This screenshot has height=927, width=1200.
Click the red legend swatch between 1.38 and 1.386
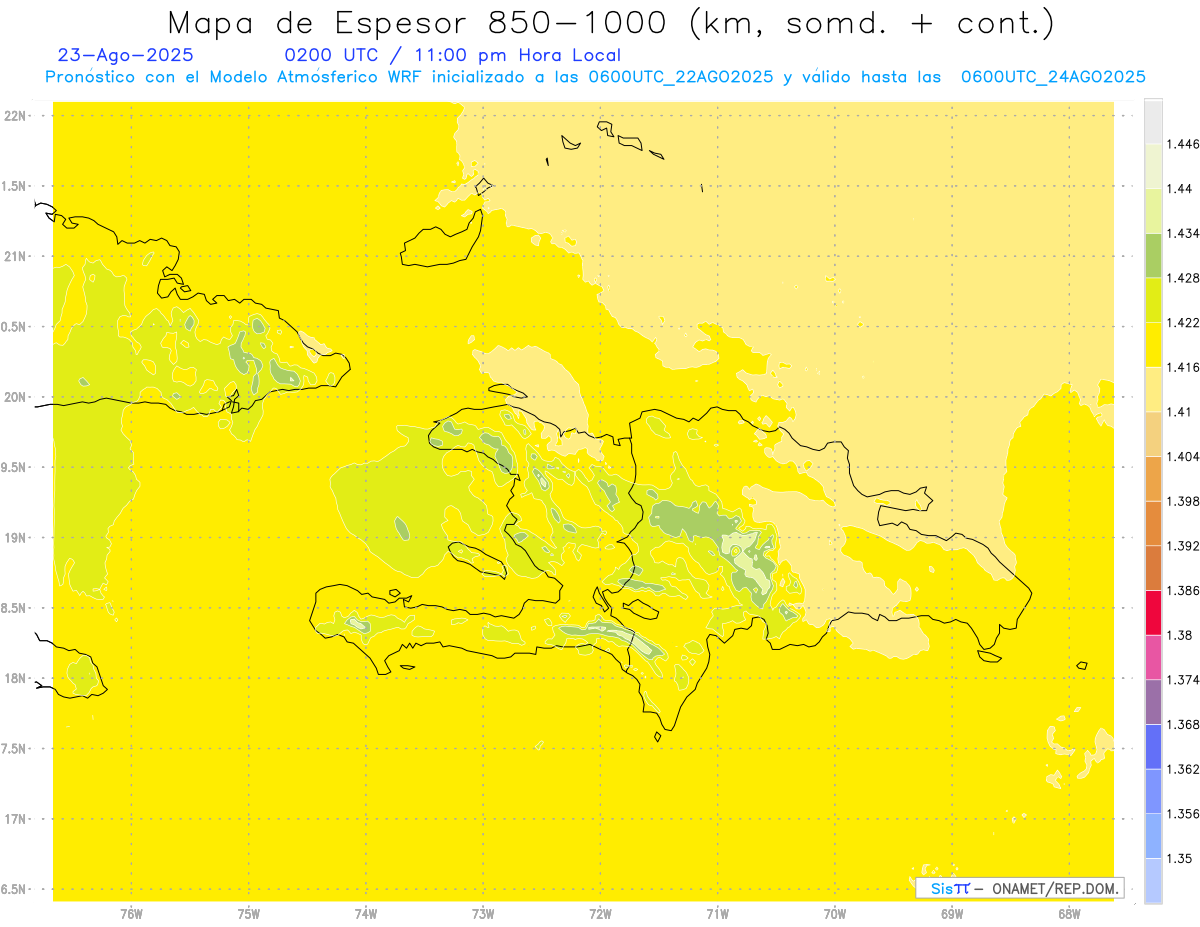coord(1153,612)
